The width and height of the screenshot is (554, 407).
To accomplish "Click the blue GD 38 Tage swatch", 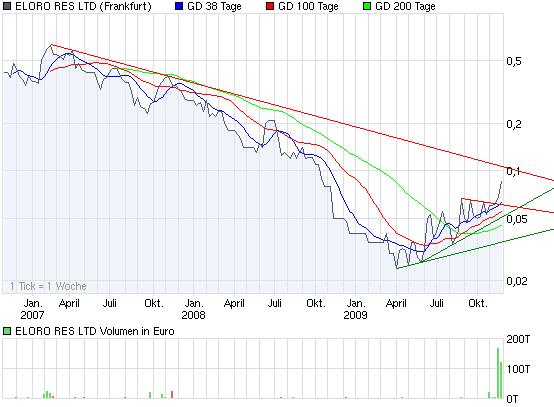I will [x=179, y=6].
